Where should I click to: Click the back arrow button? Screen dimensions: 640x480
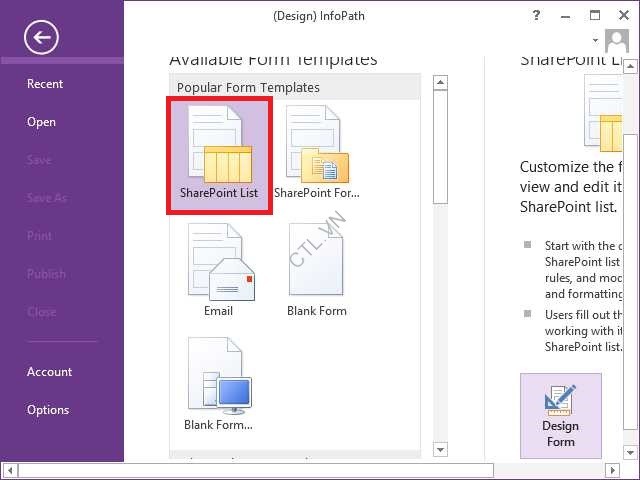point(41,38)
